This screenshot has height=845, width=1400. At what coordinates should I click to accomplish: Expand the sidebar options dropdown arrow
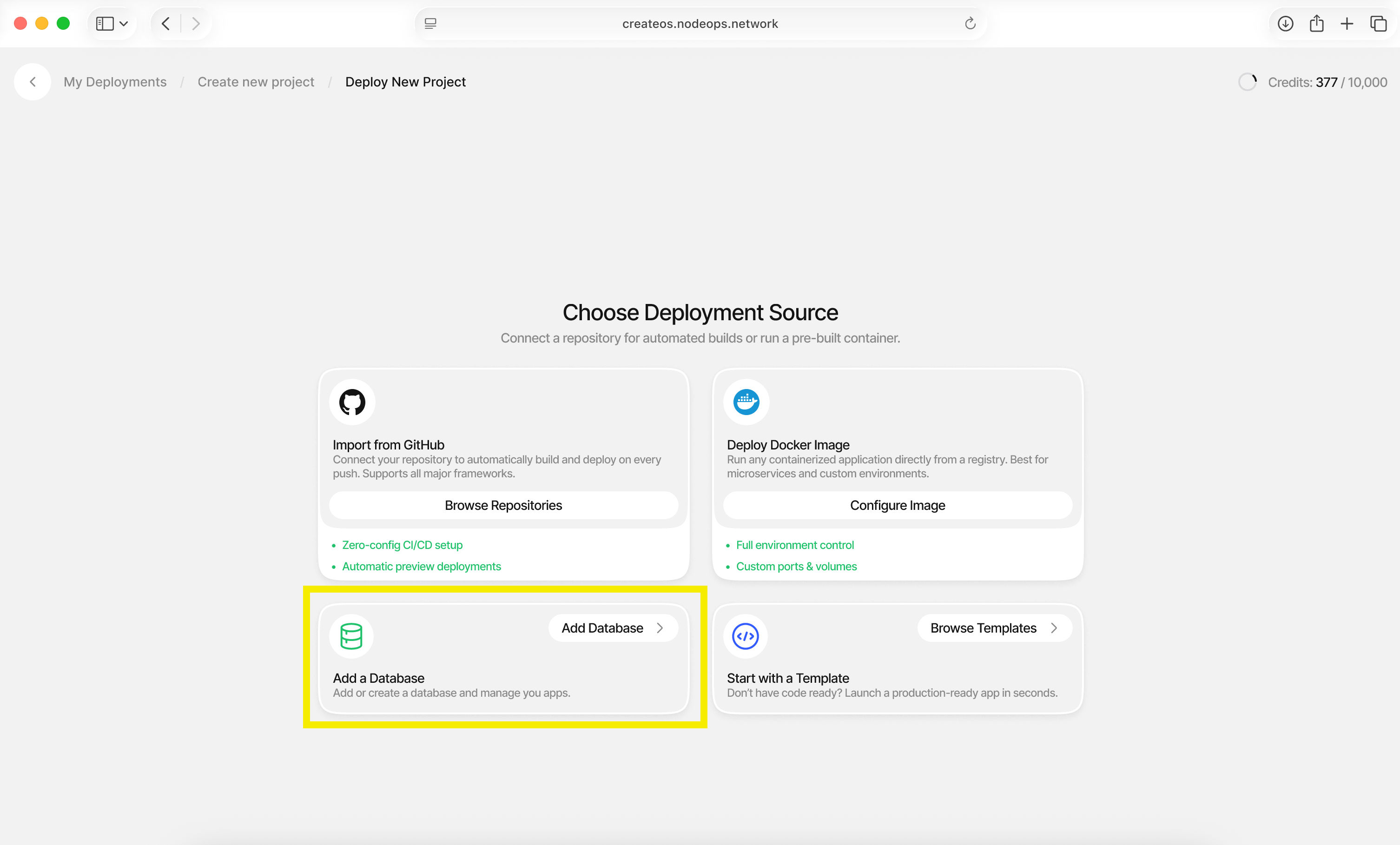click(x=124, y=23)
